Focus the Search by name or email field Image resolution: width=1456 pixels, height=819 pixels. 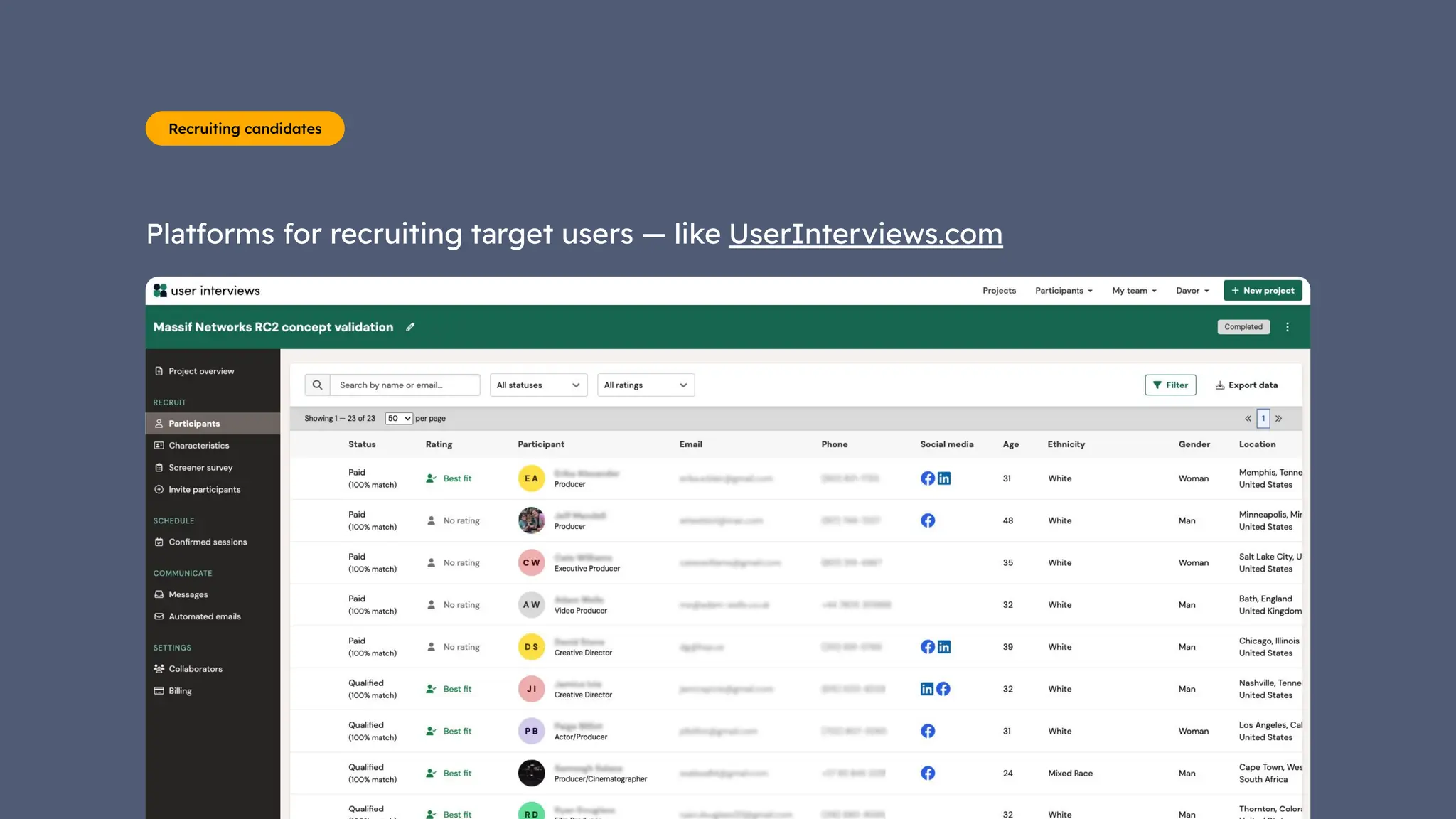click(x=405, y=385)
